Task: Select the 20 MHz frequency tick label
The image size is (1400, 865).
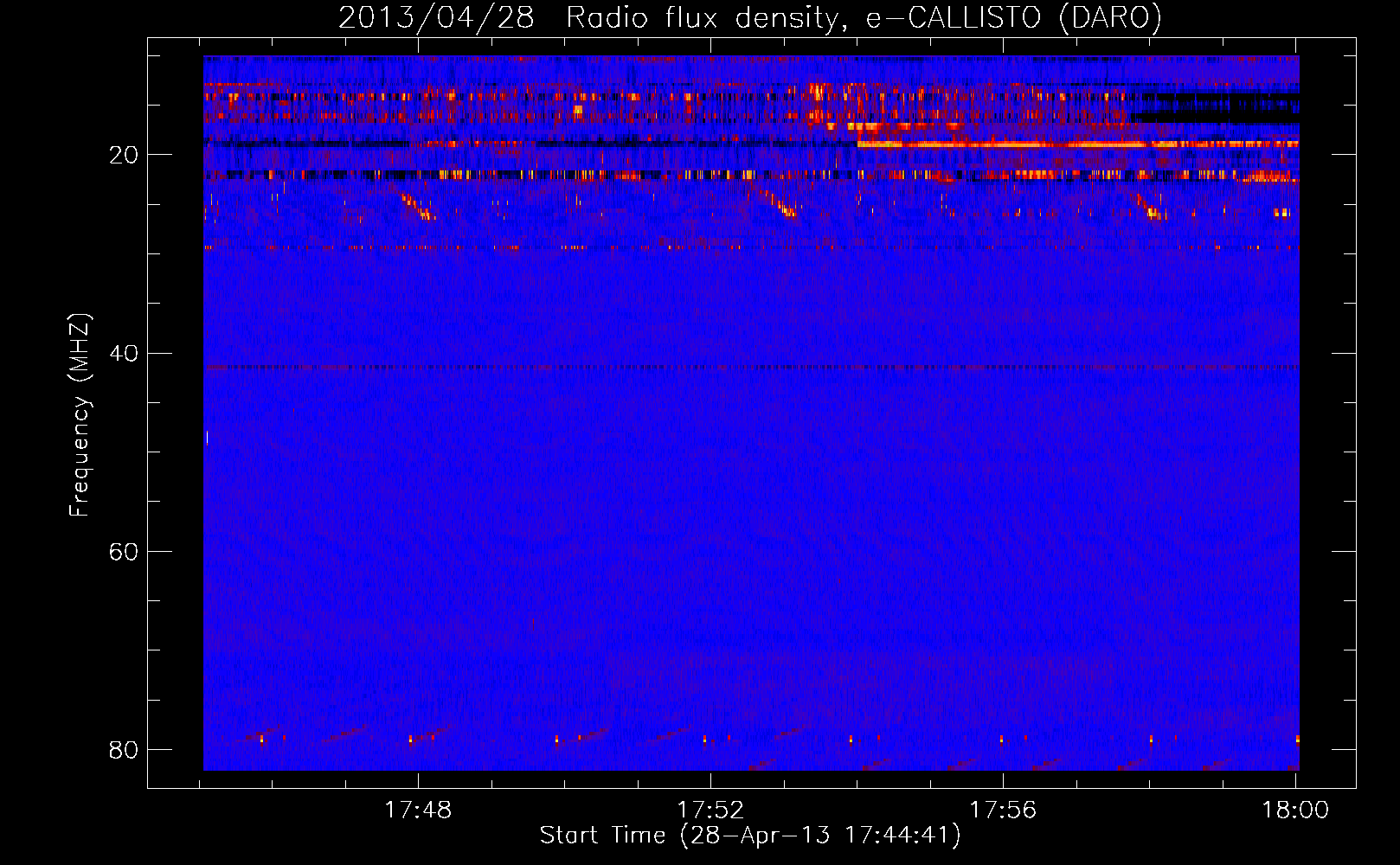Action: click(x=124, y=155)
